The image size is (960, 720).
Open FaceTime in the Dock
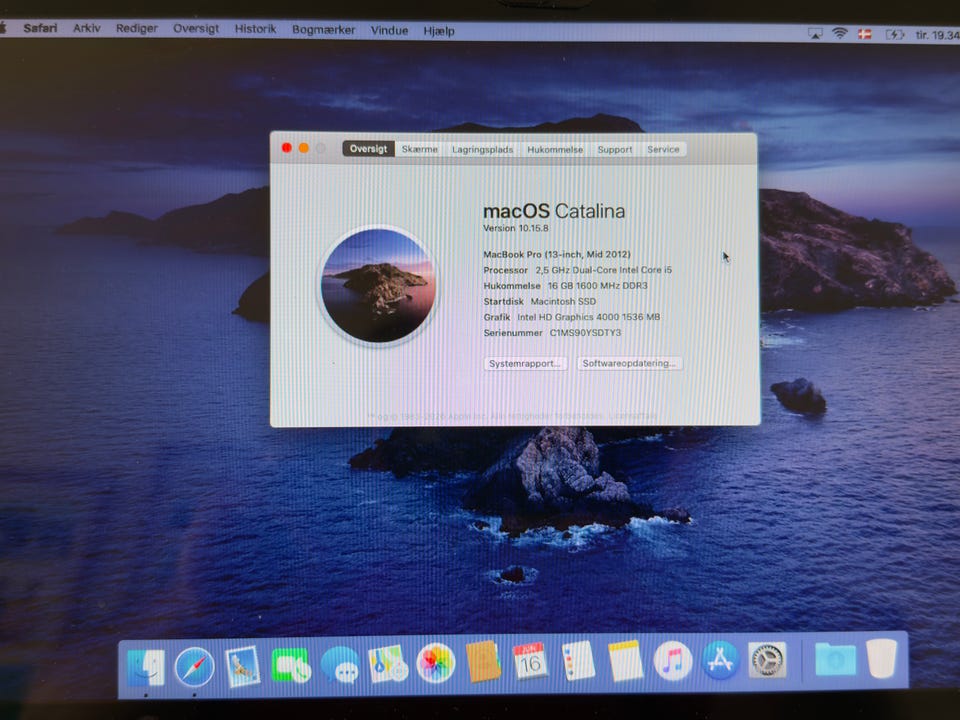pos(290,665)
